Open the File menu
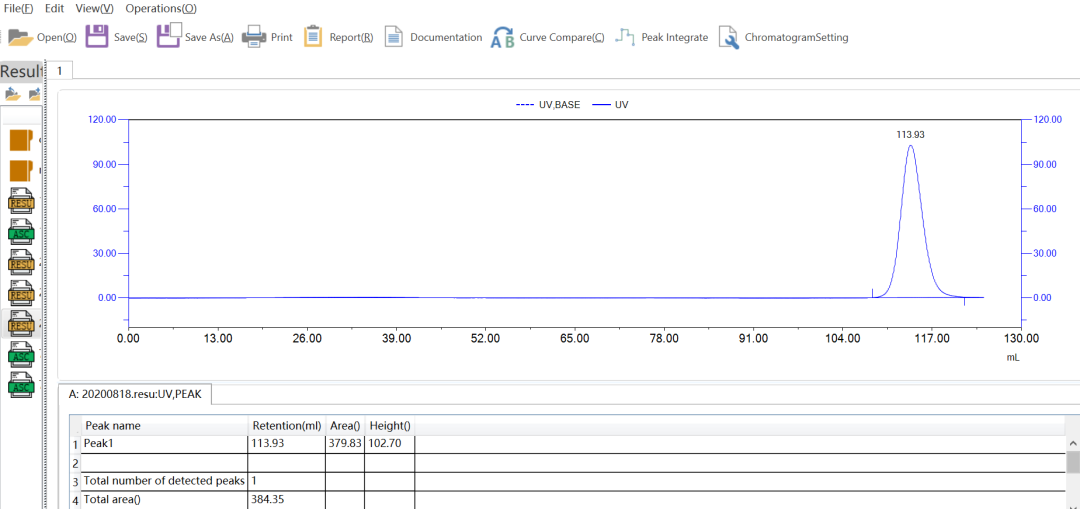Image resolution: width=1080 pixels, height=509 pixels. (18, 8)
